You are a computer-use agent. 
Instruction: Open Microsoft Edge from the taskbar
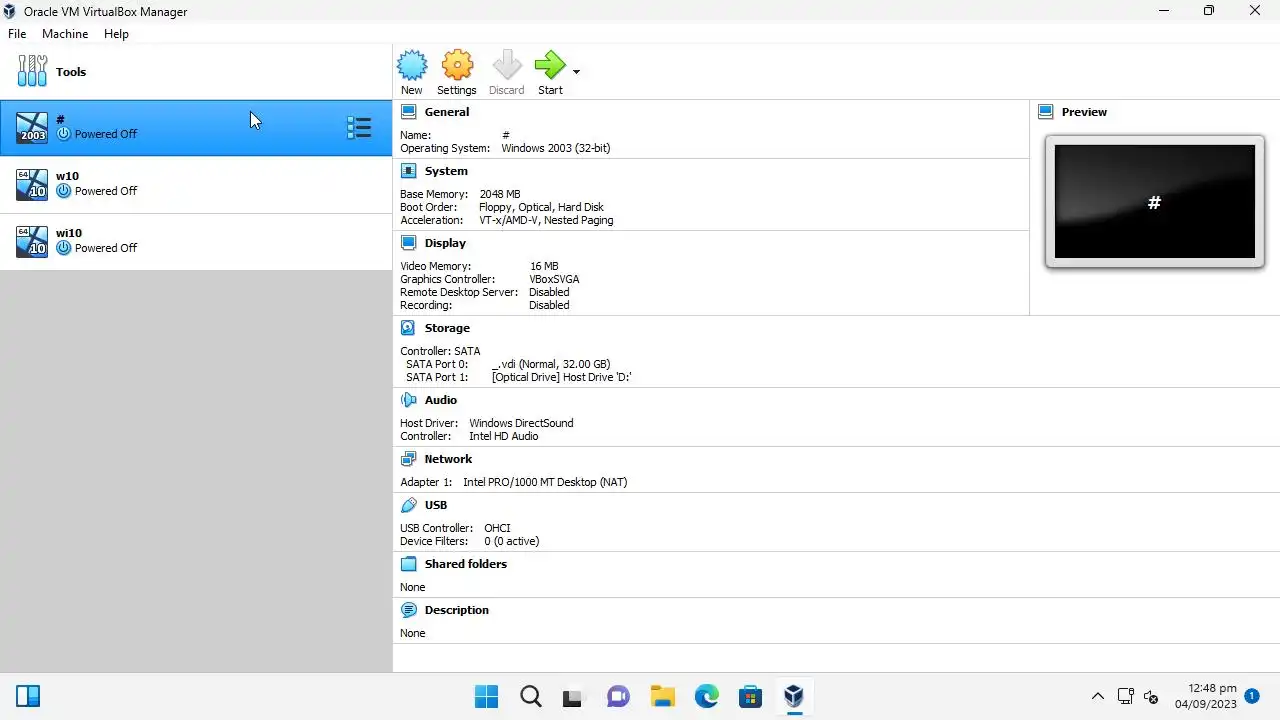click(x=706, y=696)
